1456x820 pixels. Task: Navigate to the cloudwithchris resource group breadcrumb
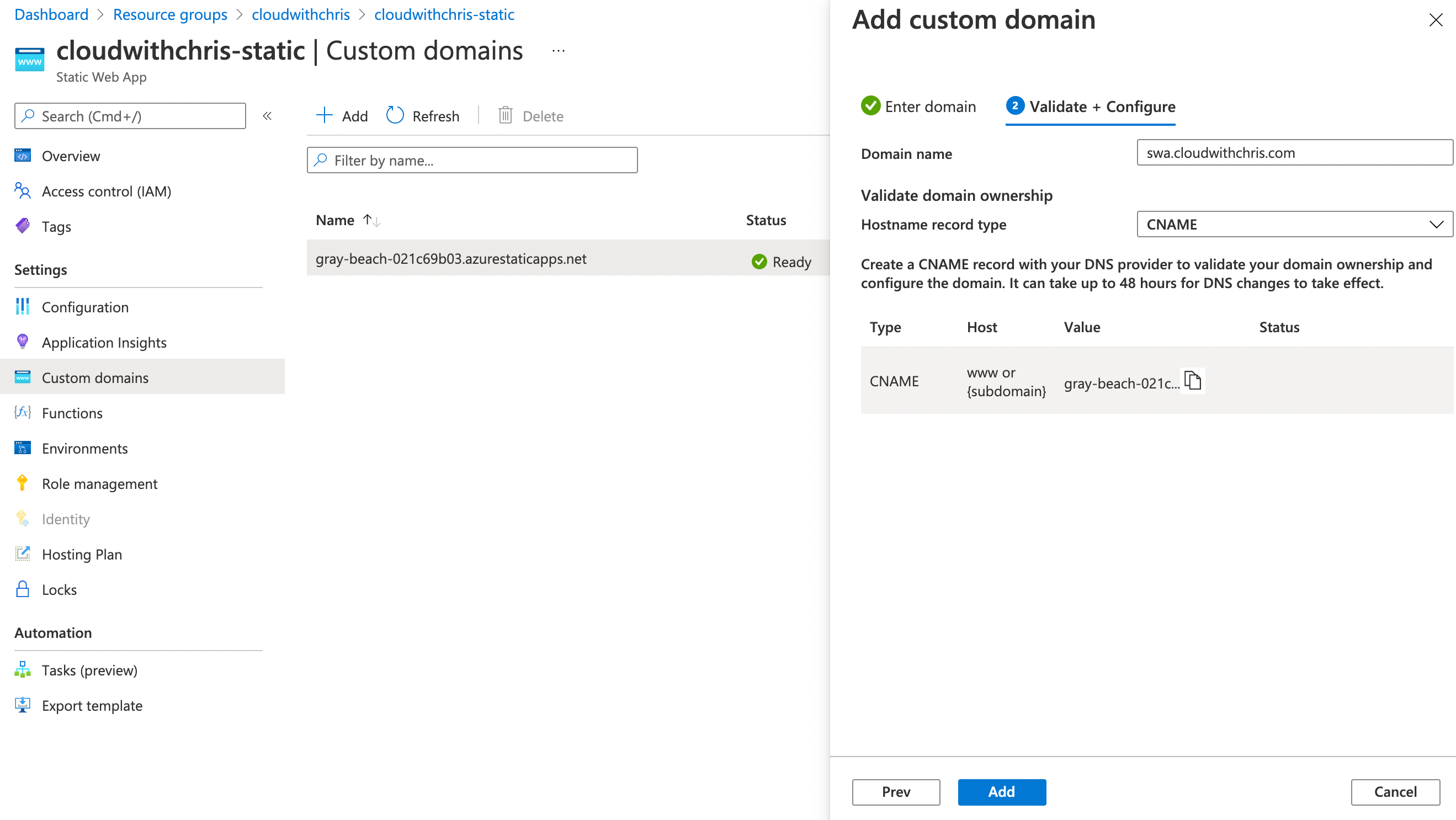tap(300, 14)
